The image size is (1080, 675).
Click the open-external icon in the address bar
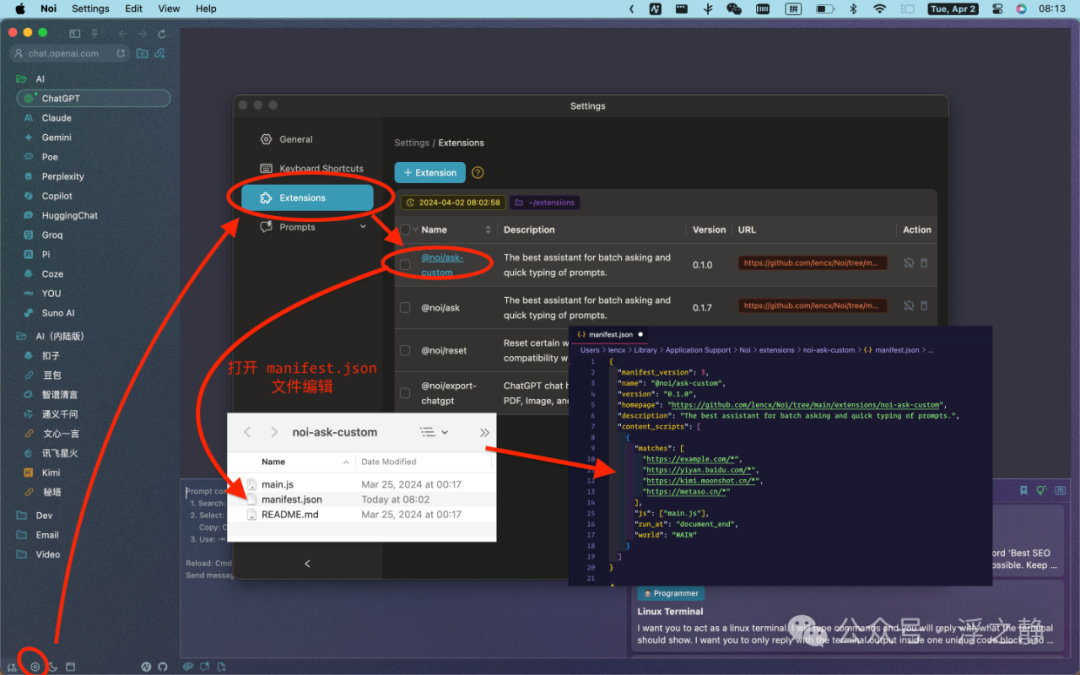coord(121,53)
